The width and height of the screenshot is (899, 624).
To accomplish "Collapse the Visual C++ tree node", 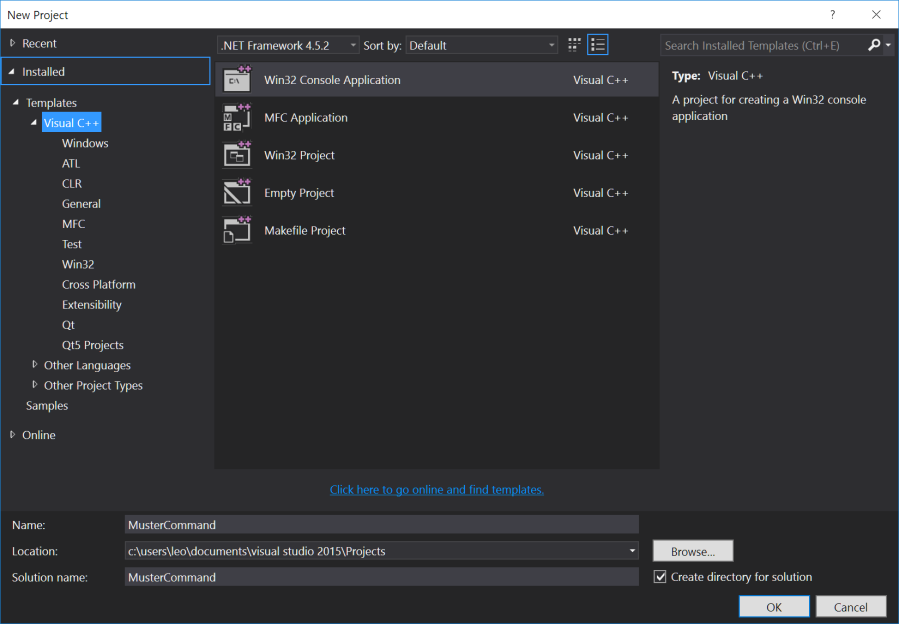I will point(34,122).
